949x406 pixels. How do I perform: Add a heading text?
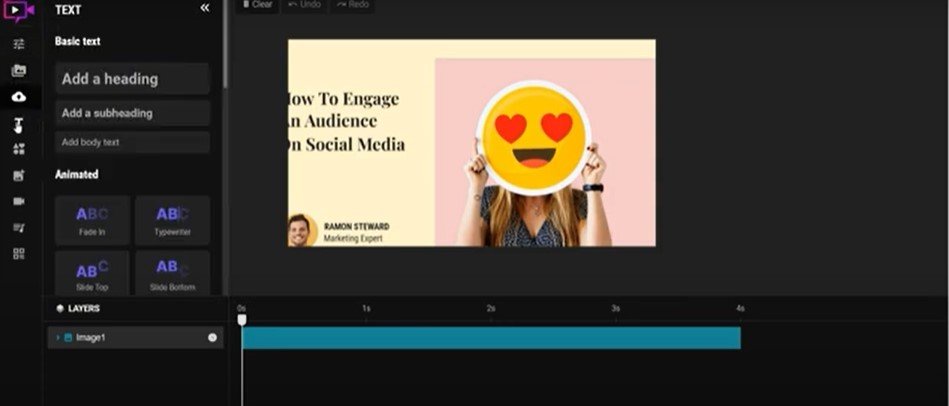pyautogui.click(x=133, y=79)
